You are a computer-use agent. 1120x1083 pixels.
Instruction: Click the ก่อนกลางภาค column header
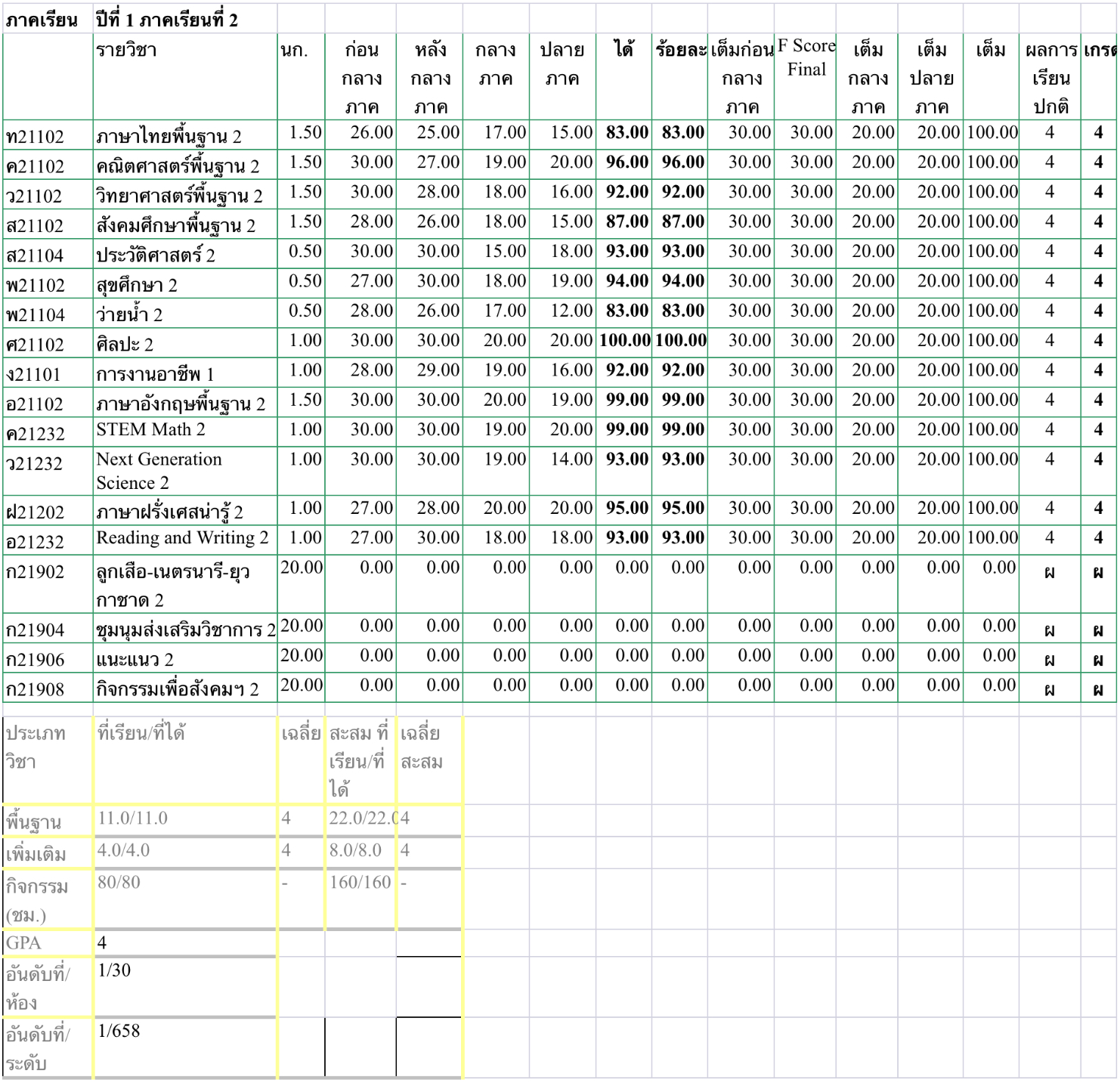click(360, 76)
